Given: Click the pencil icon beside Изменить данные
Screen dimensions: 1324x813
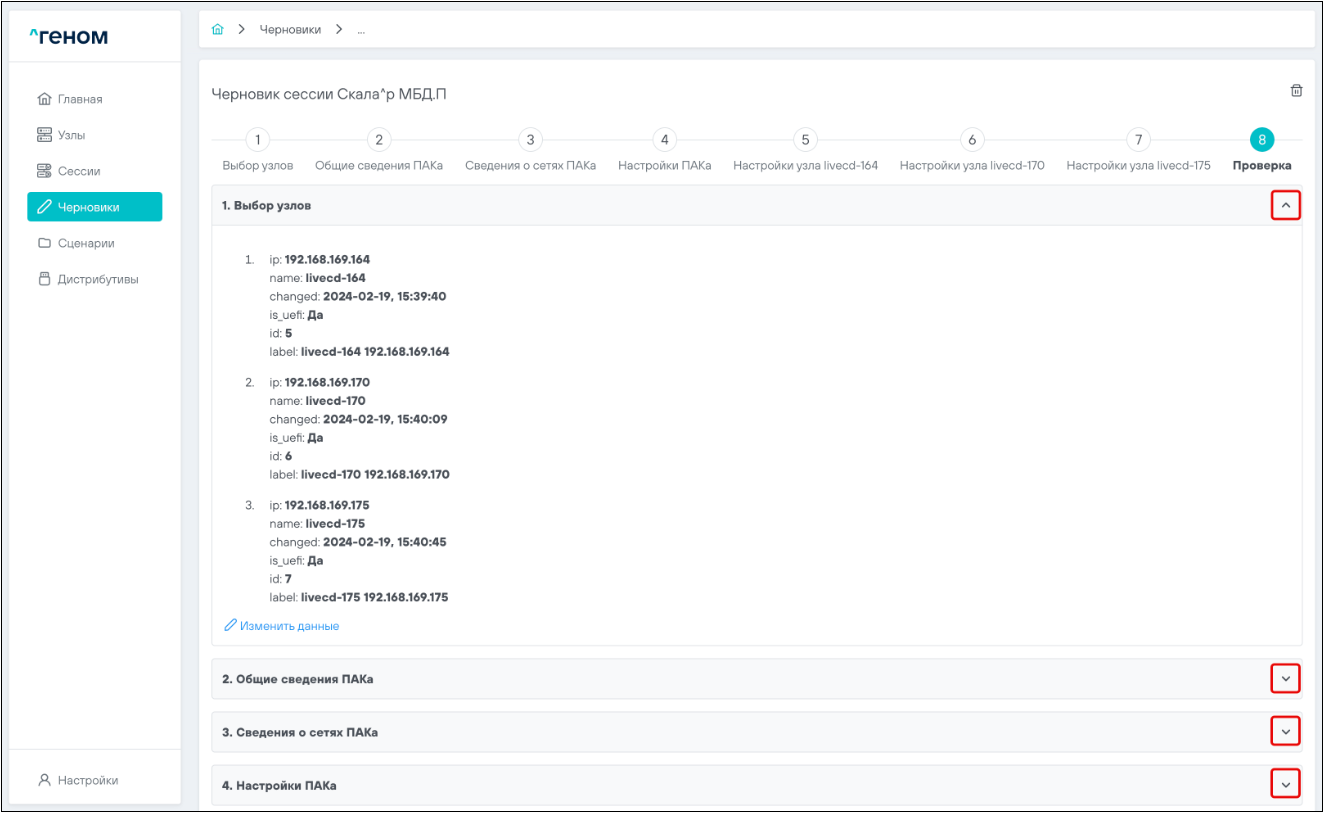Looking at the screenshot, I should click(231, 626).
